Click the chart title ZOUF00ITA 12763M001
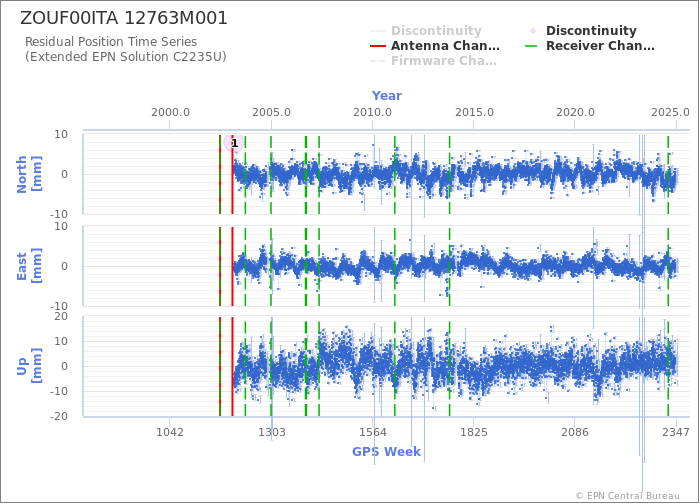 coord(124,18)
